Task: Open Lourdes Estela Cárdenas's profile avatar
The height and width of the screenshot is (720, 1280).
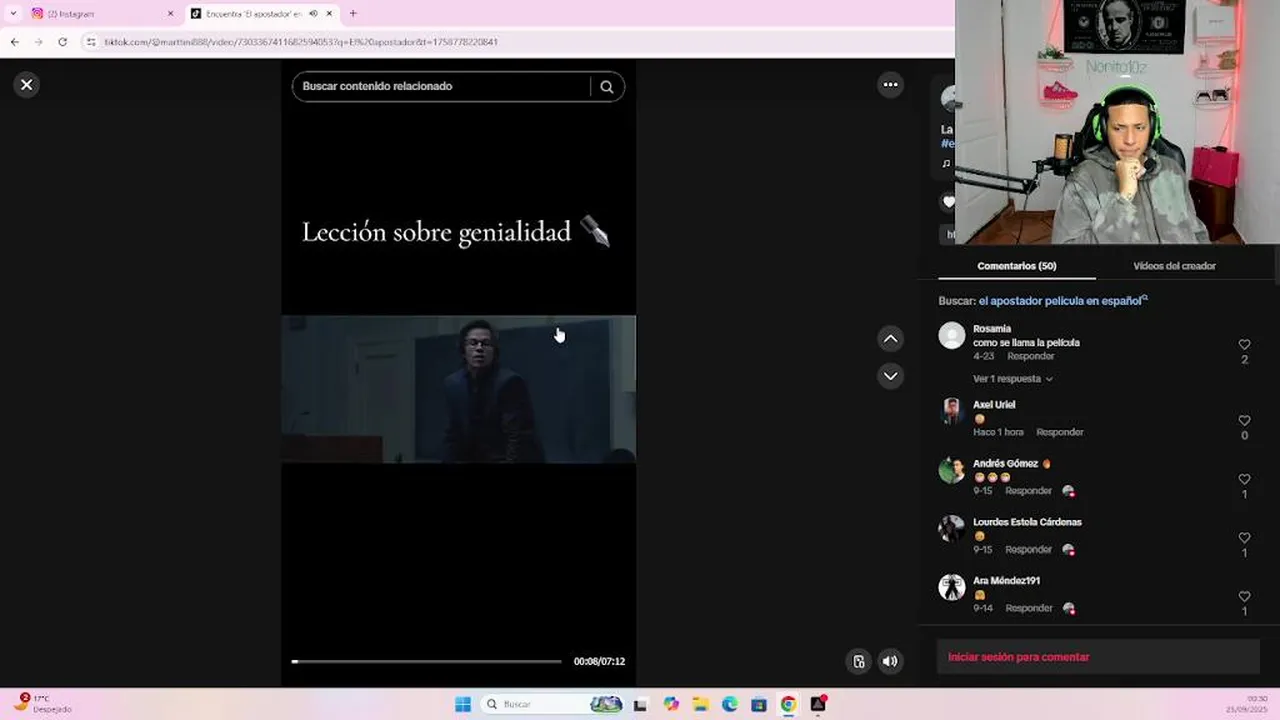Action: (952, 529)
